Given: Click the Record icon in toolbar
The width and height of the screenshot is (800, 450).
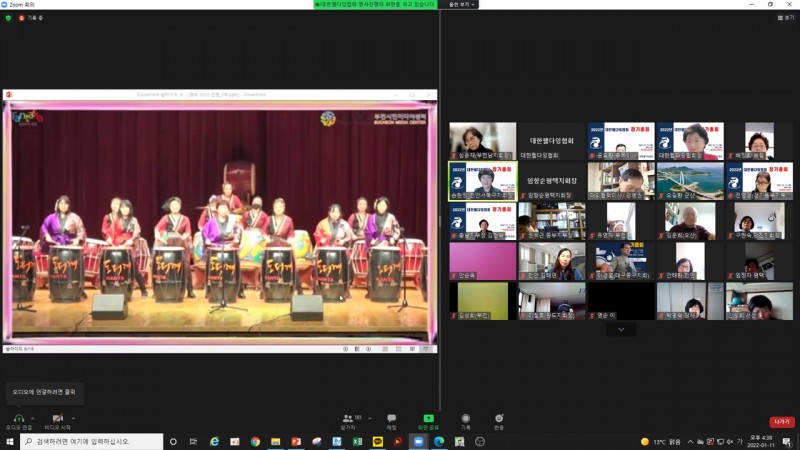Looking at the screenshot, I should point(465,418).
